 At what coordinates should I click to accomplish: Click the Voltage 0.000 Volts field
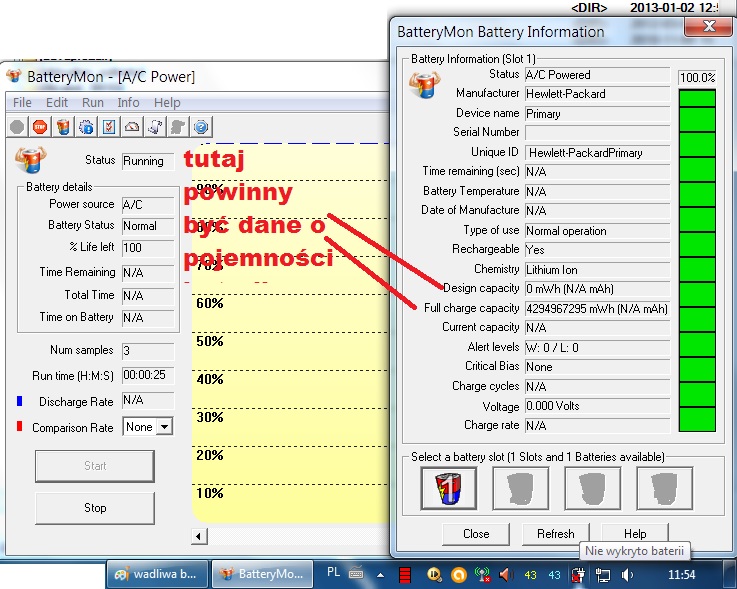(x=597, y=406)
